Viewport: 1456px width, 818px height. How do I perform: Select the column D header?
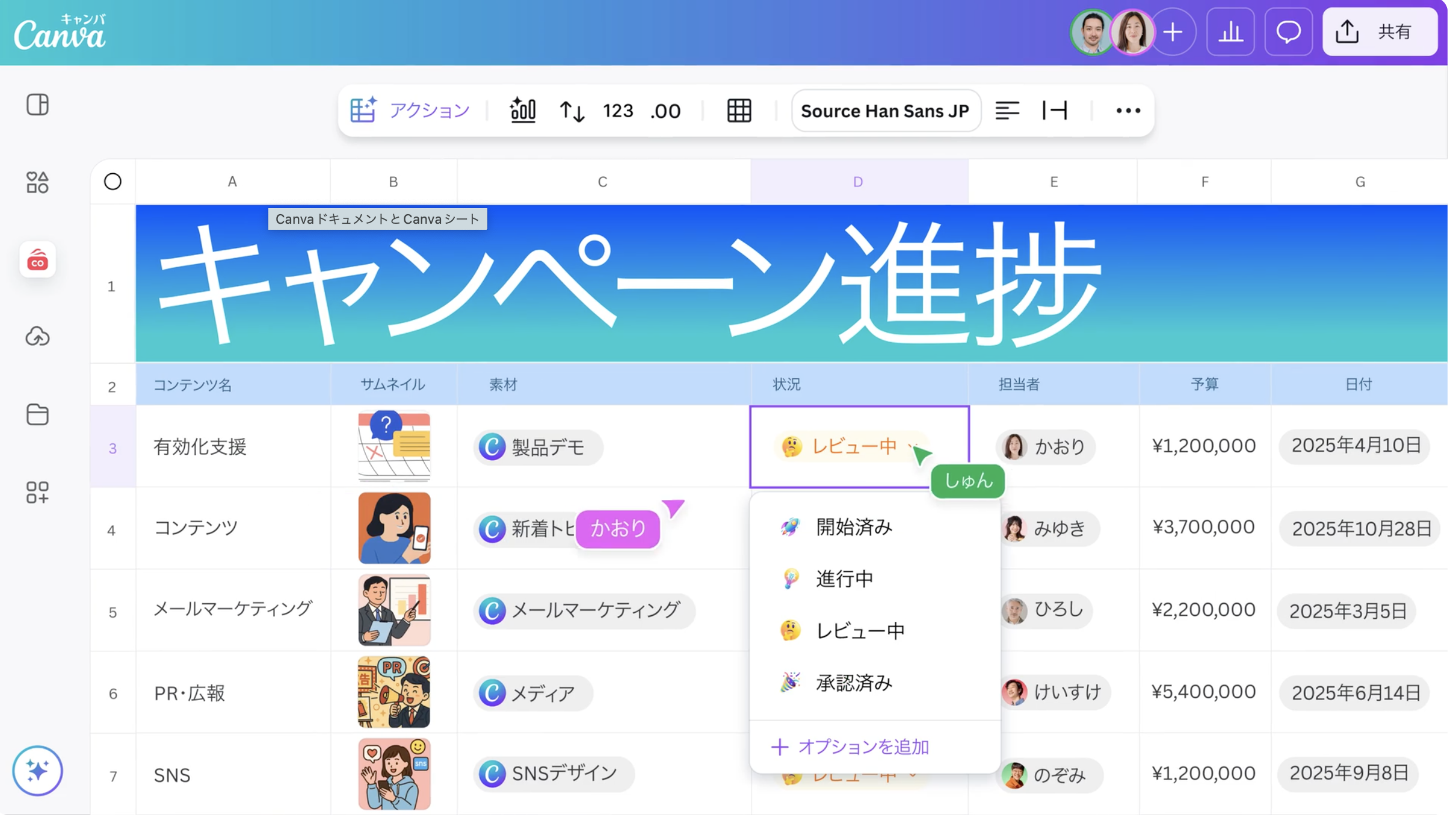tap(858, 182)
